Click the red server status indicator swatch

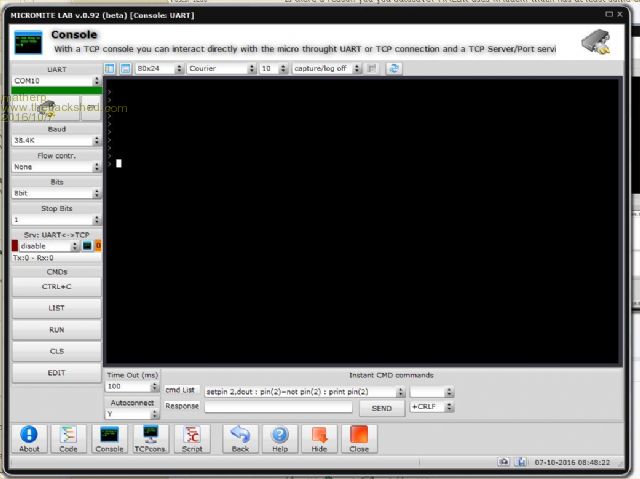[15, 246]
